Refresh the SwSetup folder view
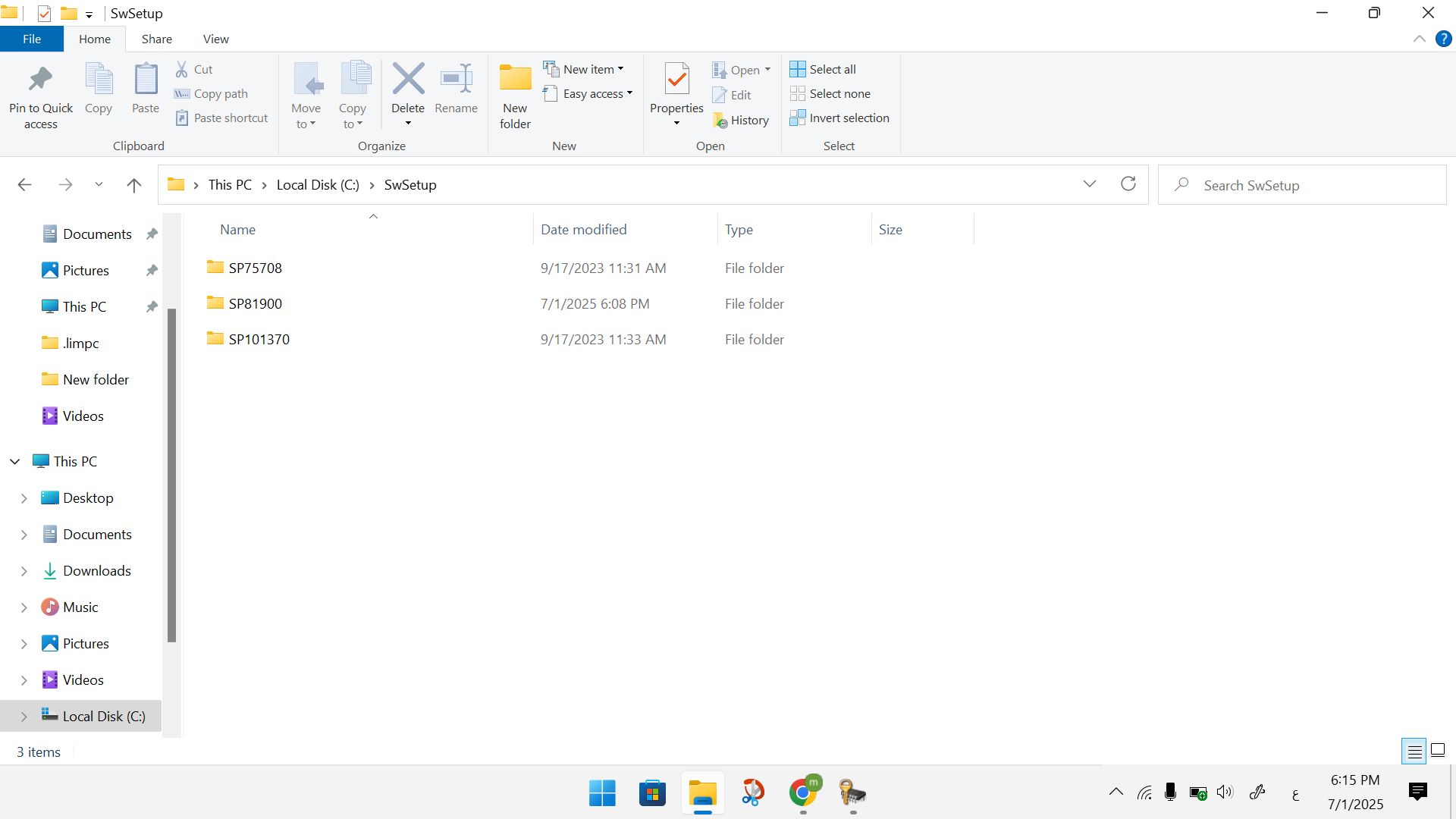 point(1128,184)
